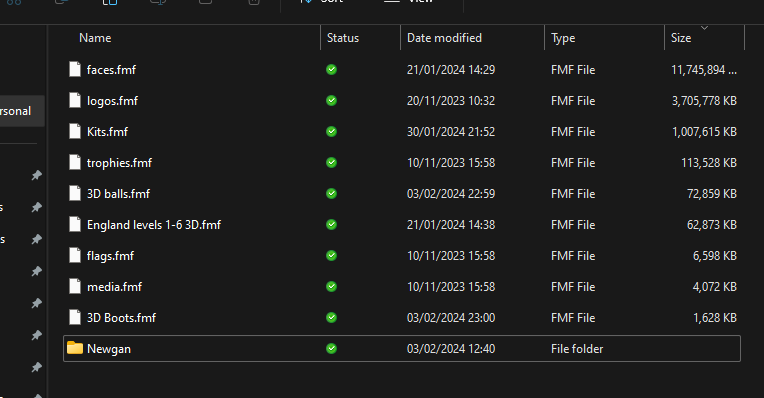Click the date 03/02/2024 23:00
Screen dimensions: 764x398
[x=451, y=318]
